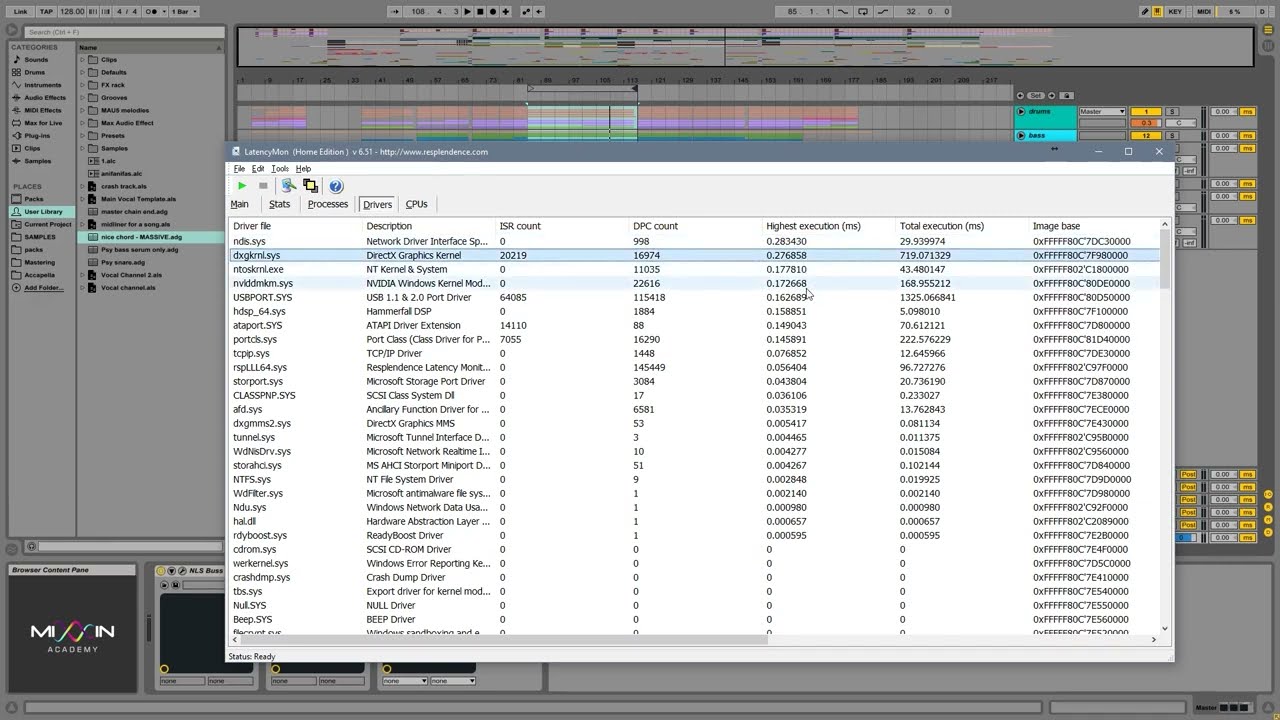Toggle the bass track activator numbered 12

point(1146,136)
